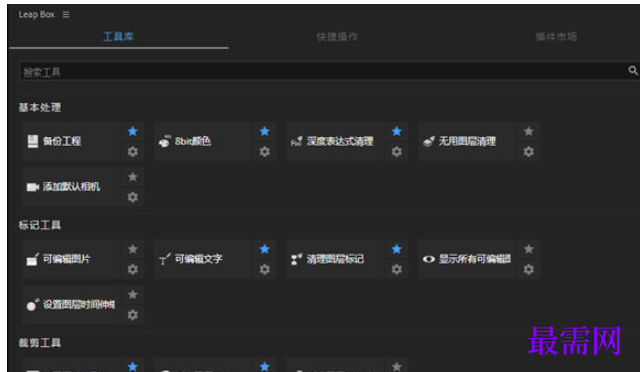Open settings gear for 清理图层标记
This screenshot has width=640, height=372.
[396, 270]
